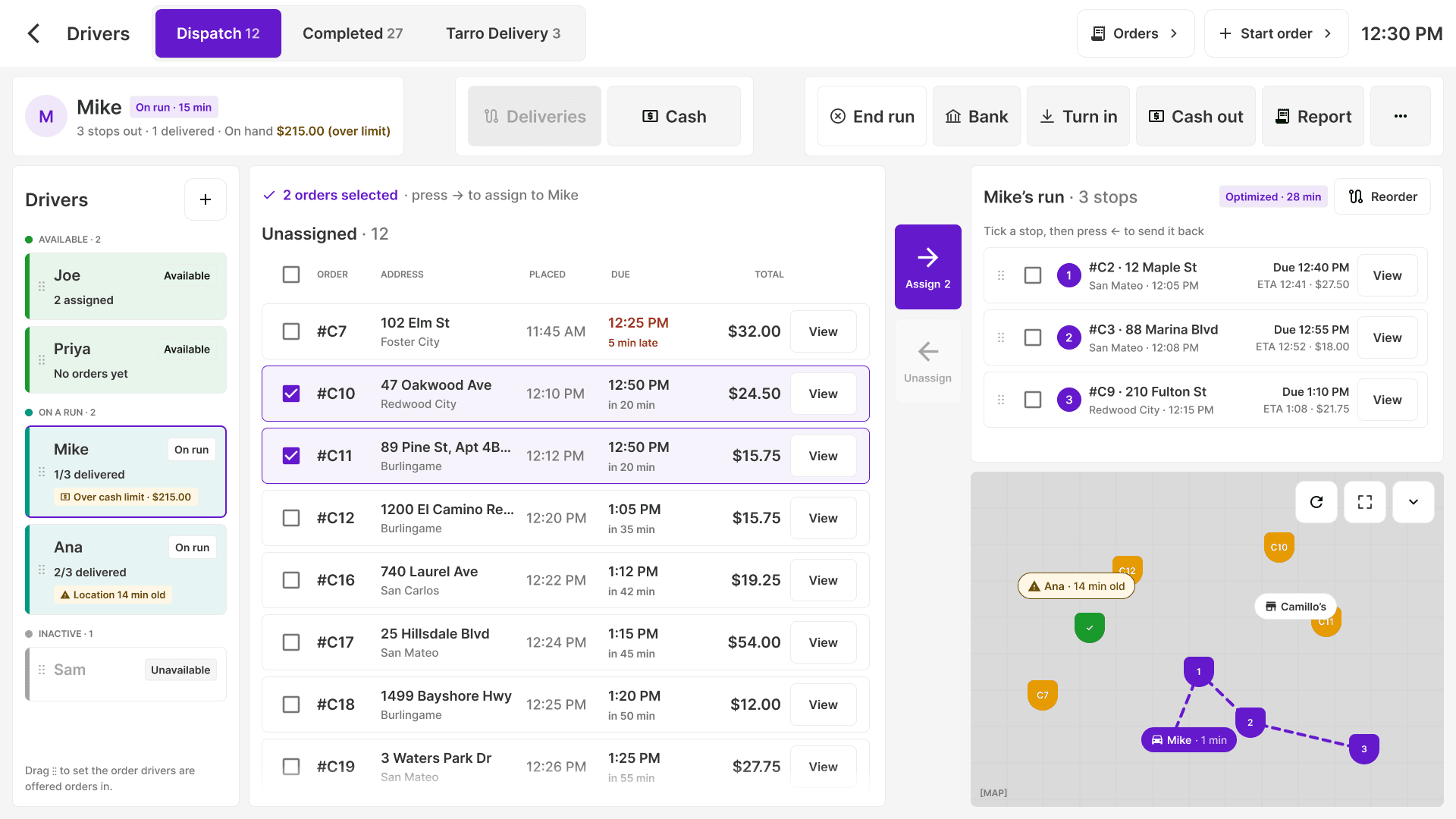1456x819 pixels.
Task: Expand the map to fullscreen
Action: (x=1365, y=502)
